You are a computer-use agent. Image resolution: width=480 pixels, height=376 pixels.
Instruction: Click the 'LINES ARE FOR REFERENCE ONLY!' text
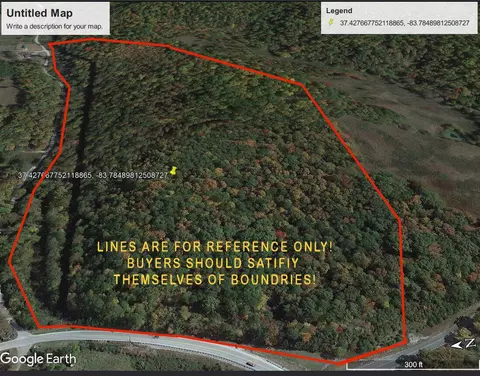tap(215, 247)
